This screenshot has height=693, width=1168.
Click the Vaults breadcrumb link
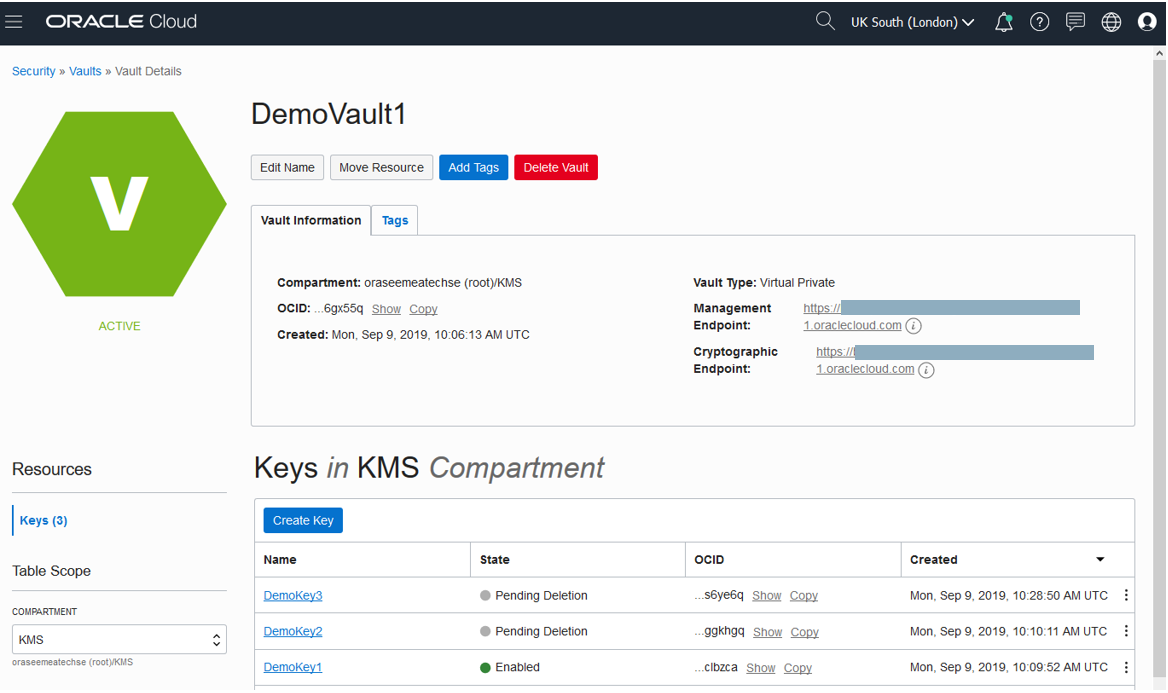85,72
